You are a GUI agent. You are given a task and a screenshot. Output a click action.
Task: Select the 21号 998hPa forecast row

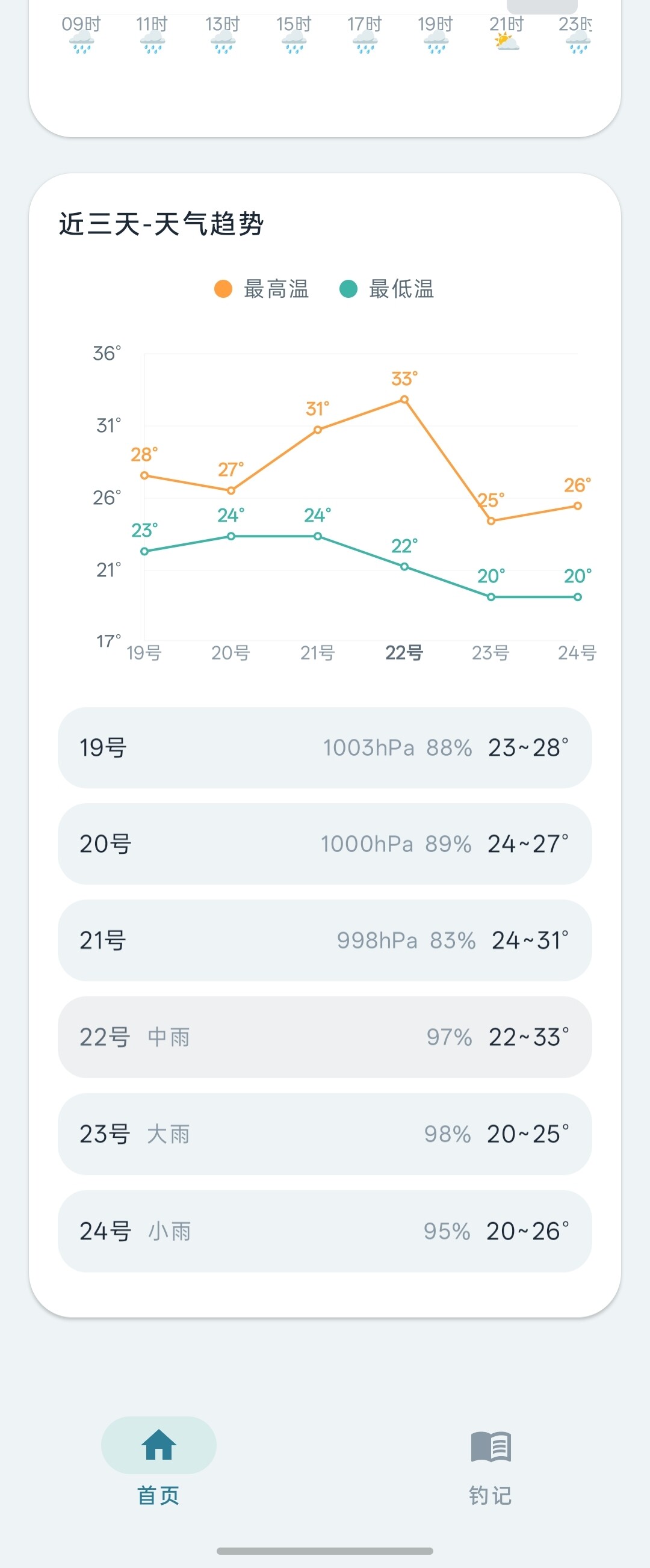(325, 940)
